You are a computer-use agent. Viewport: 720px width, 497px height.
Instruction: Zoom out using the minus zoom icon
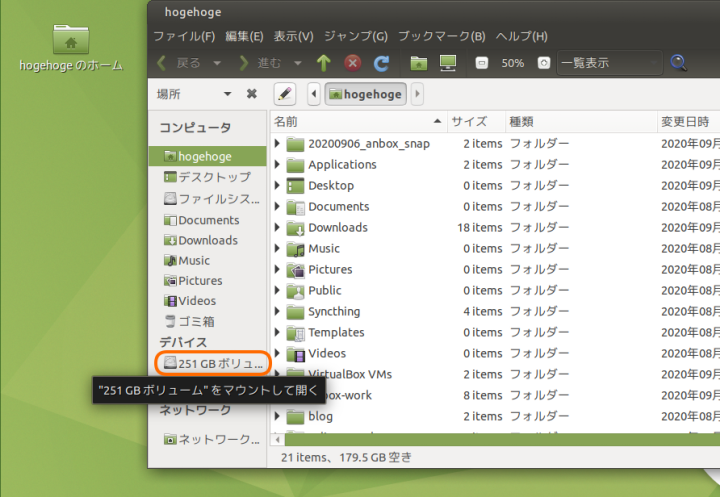482,63
